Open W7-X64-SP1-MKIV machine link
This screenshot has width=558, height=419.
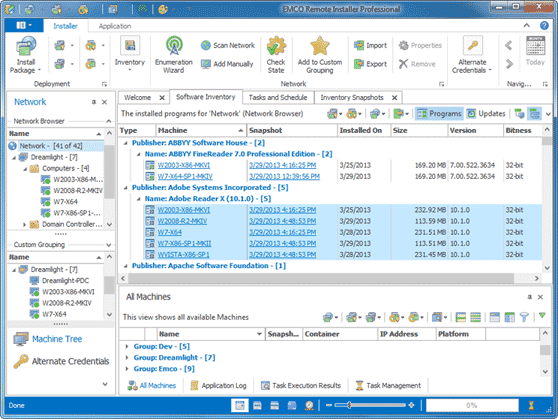[x=185, y=177]
